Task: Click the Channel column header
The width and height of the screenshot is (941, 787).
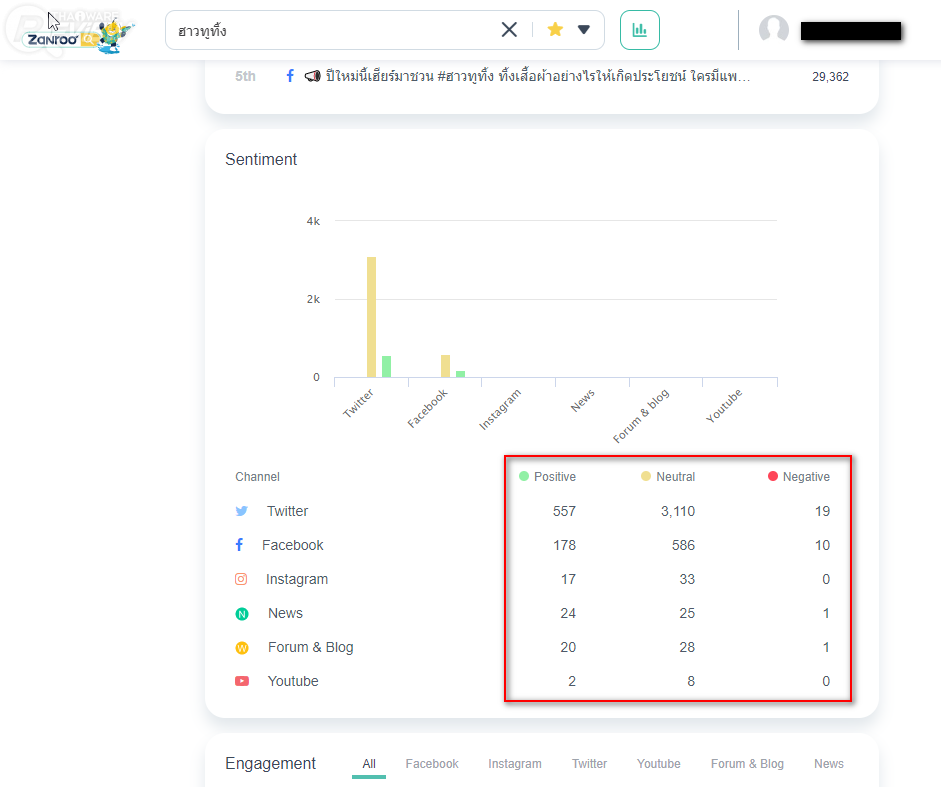Action: click(257, 477)
